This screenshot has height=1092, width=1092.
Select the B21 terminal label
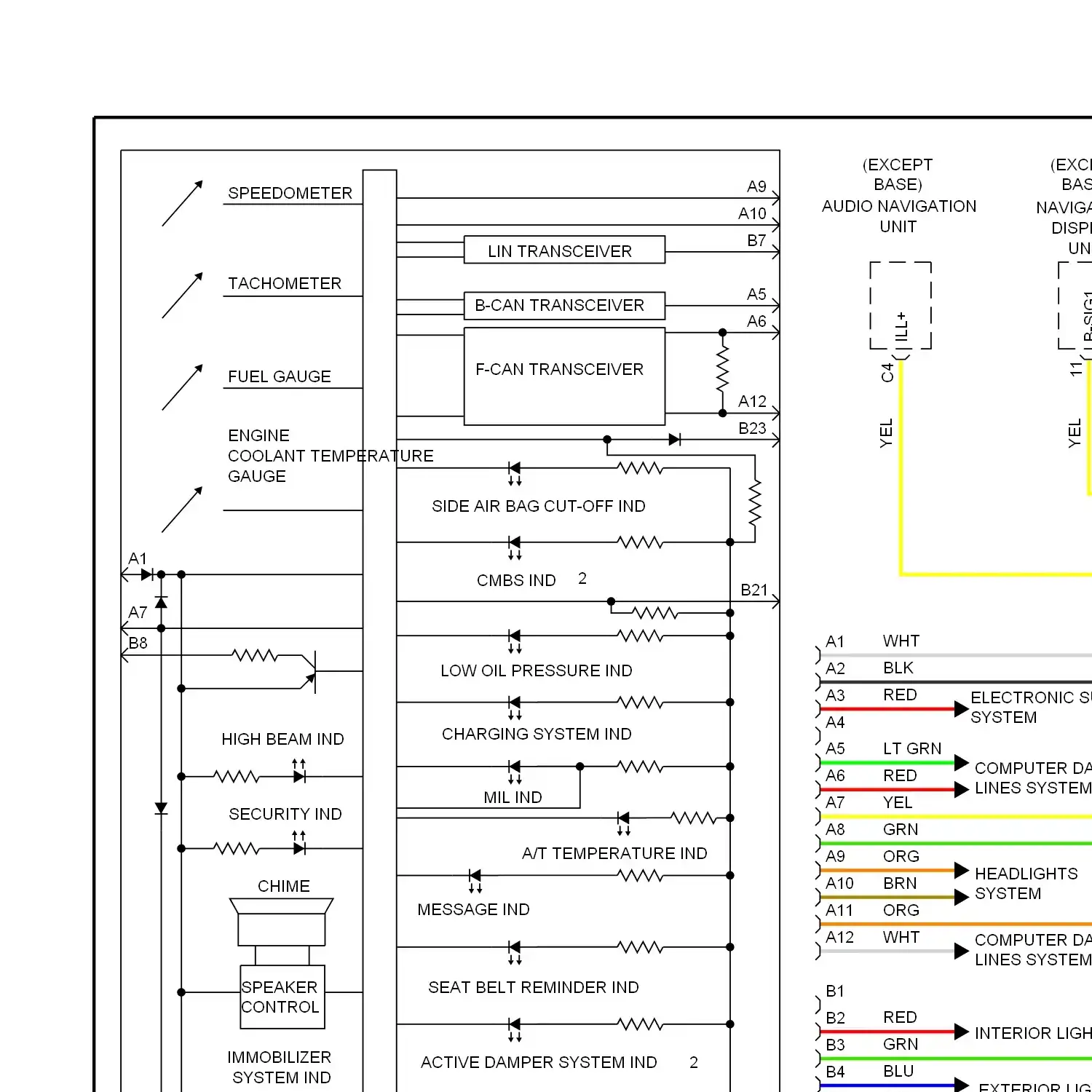click(x=754, y=590)
